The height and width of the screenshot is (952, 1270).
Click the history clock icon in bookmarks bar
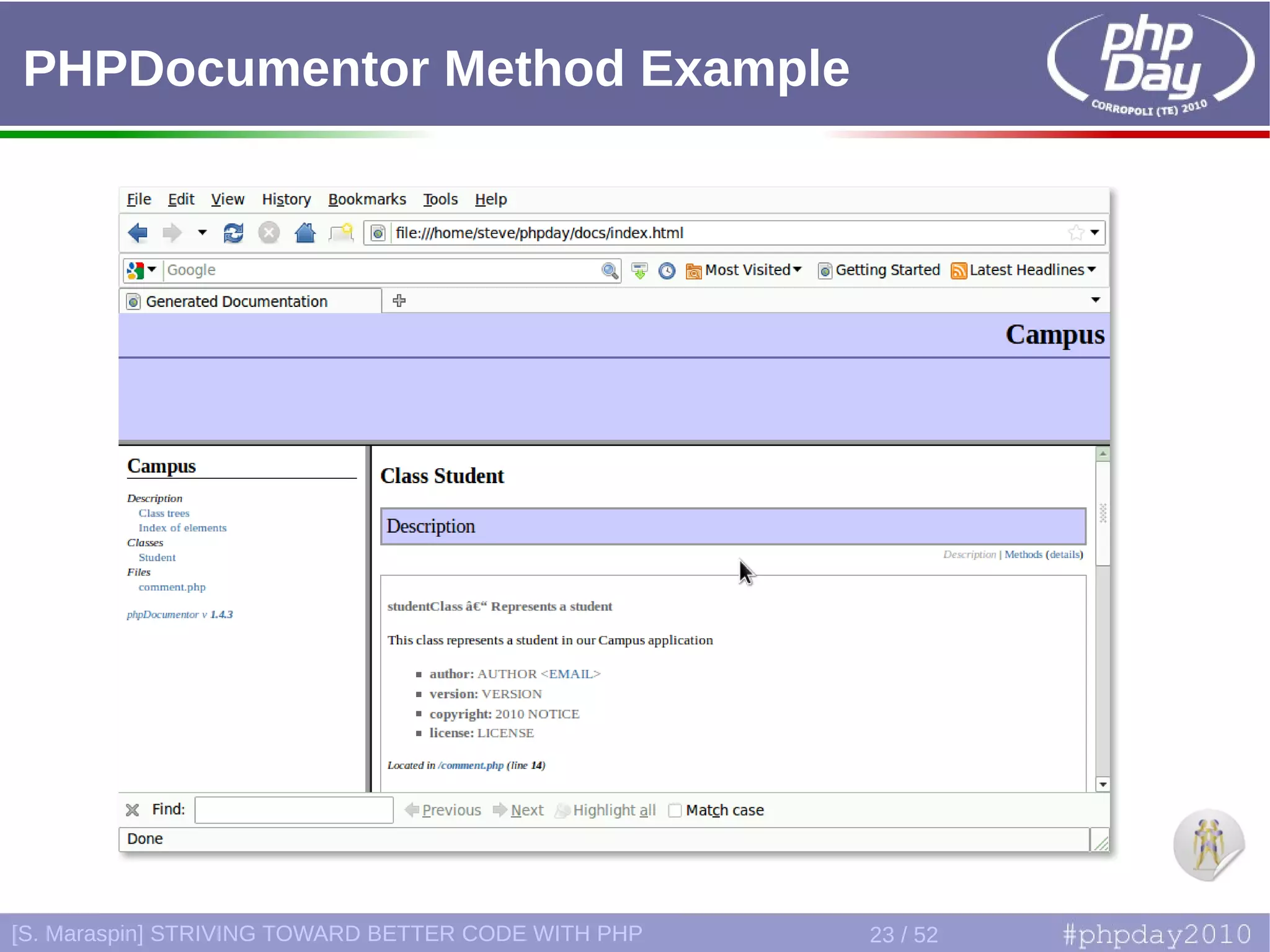[667, 270]
